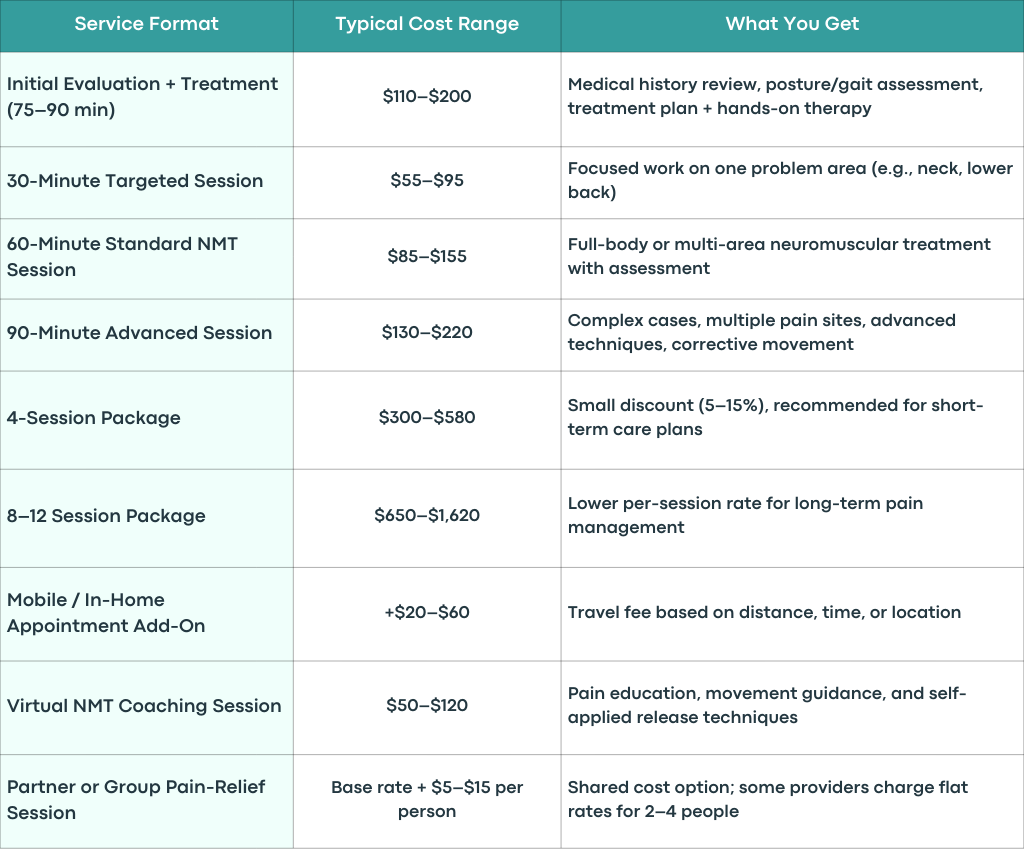This screenshot has height=849, width=1024.
Task: Select the What You Get header
Action: point(792,24)
